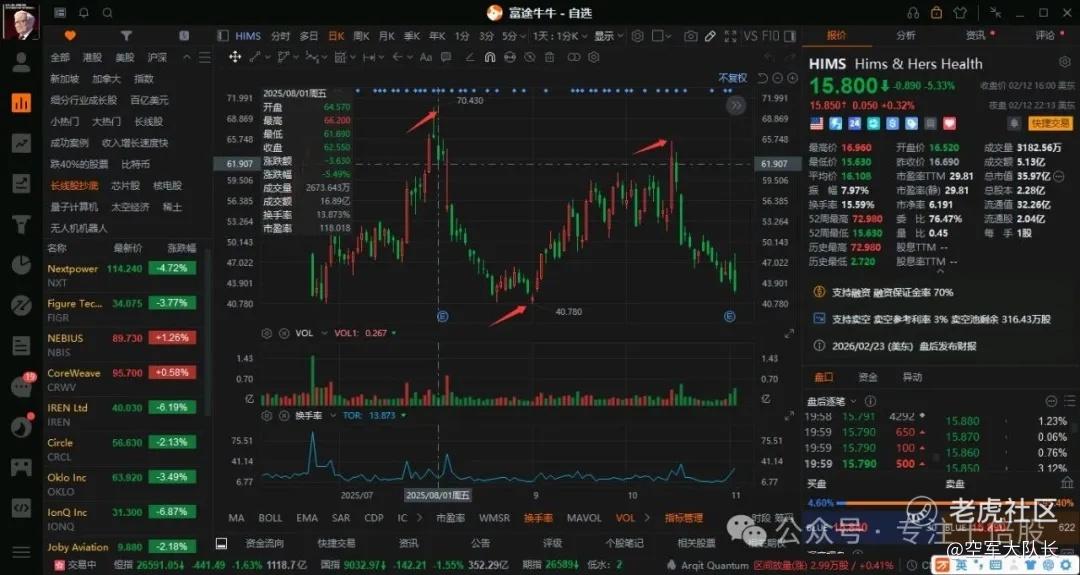The height and width of the screenshot is (575, 1080).
Task: Open the 评论 comments tab
Action: coord(1045,35)
